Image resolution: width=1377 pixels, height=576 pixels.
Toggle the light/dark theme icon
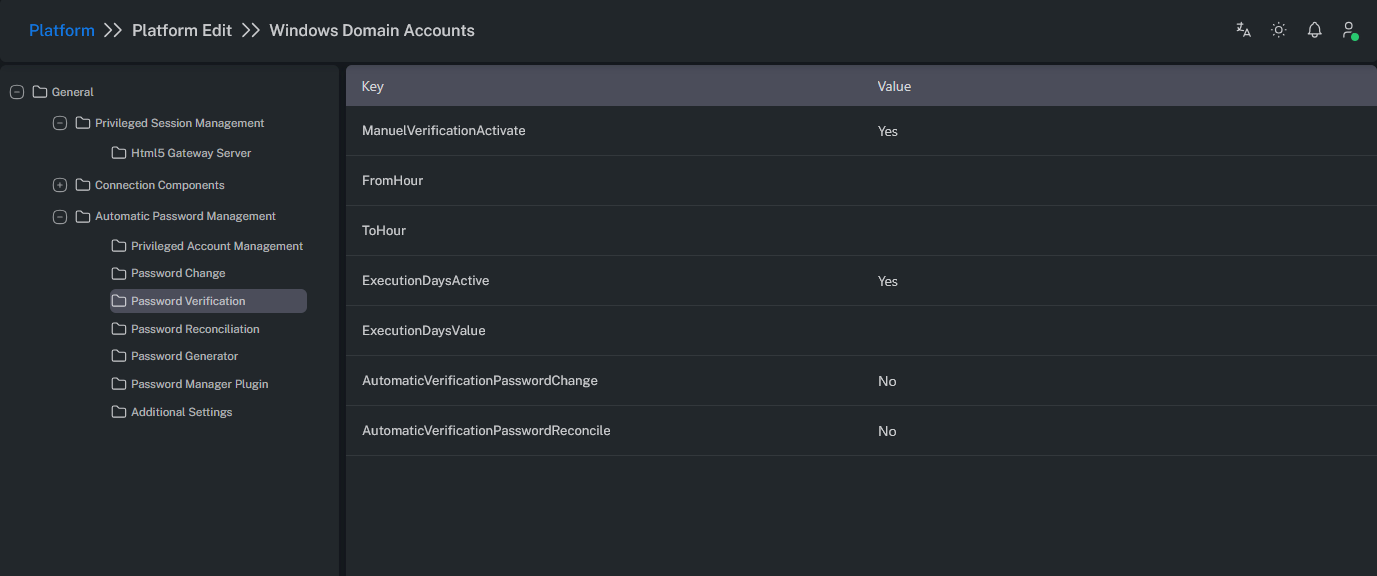(1278, 30)
